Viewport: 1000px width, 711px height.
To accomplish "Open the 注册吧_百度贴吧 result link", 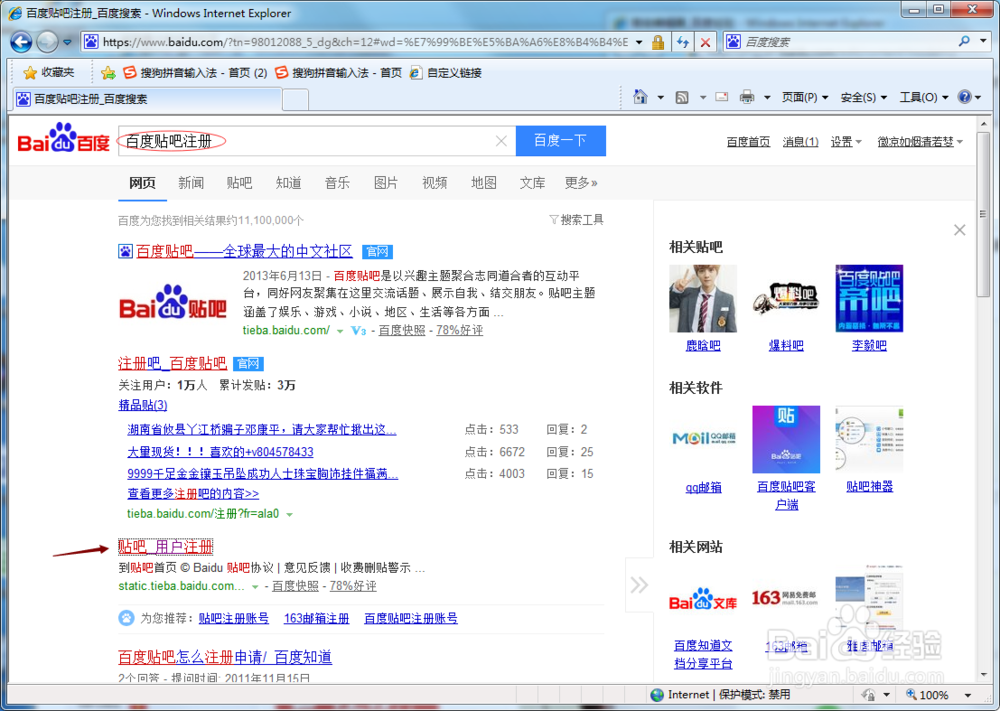I will point(172,363).
